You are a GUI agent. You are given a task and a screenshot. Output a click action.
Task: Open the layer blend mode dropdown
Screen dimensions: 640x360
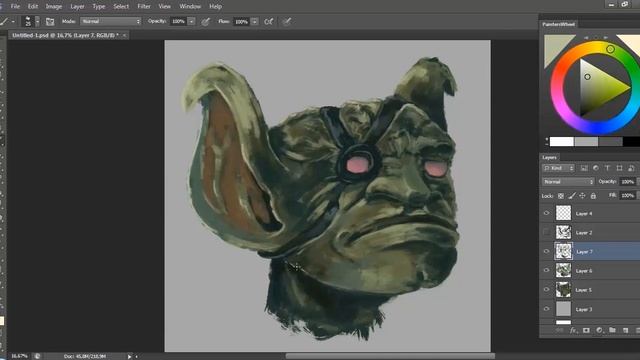[568, 182]
